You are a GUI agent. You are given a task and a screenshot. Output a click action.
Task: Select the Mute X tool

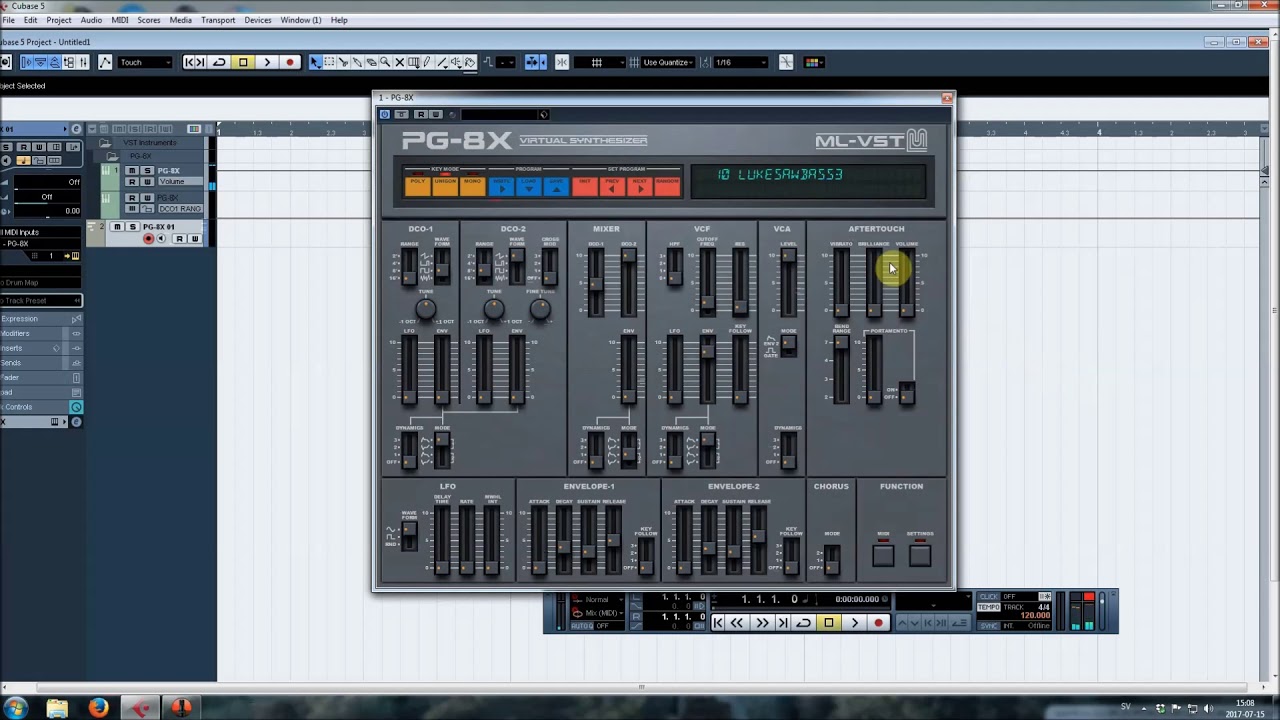(399, 62)
